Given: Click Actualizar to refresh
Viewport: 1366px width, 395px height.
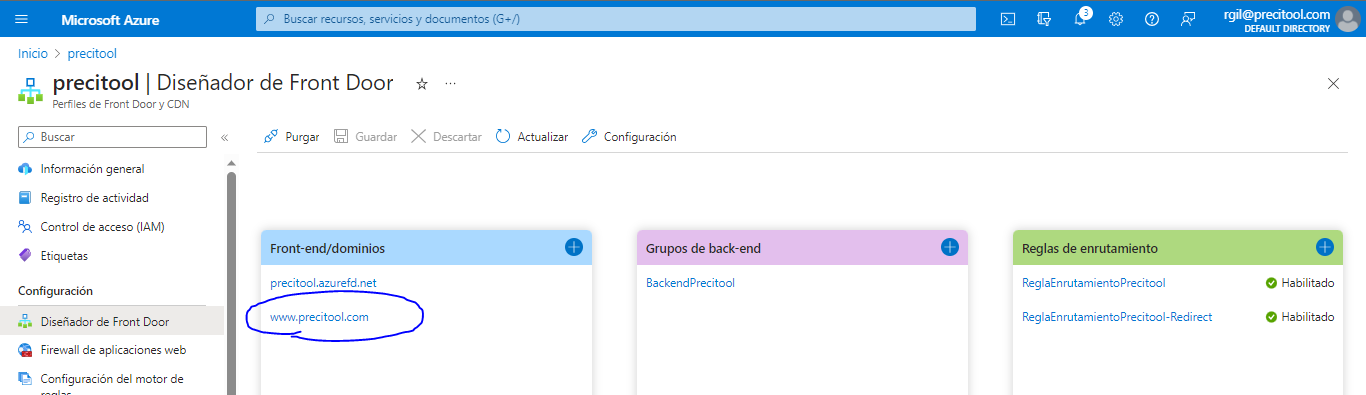Looking at the screenshot, I should pos(532,137).
